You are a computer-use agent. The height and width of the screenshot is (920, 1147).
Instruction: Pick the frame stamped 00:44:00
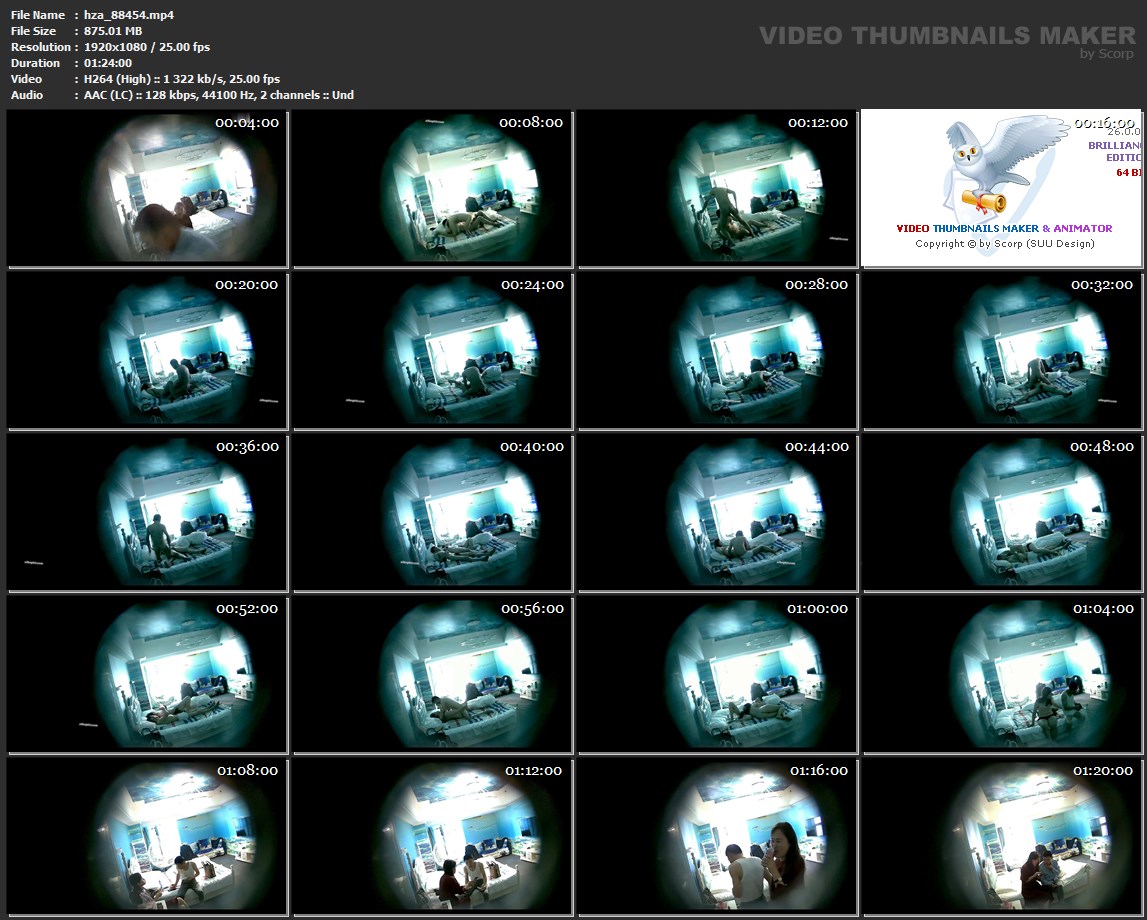point(717,512)
